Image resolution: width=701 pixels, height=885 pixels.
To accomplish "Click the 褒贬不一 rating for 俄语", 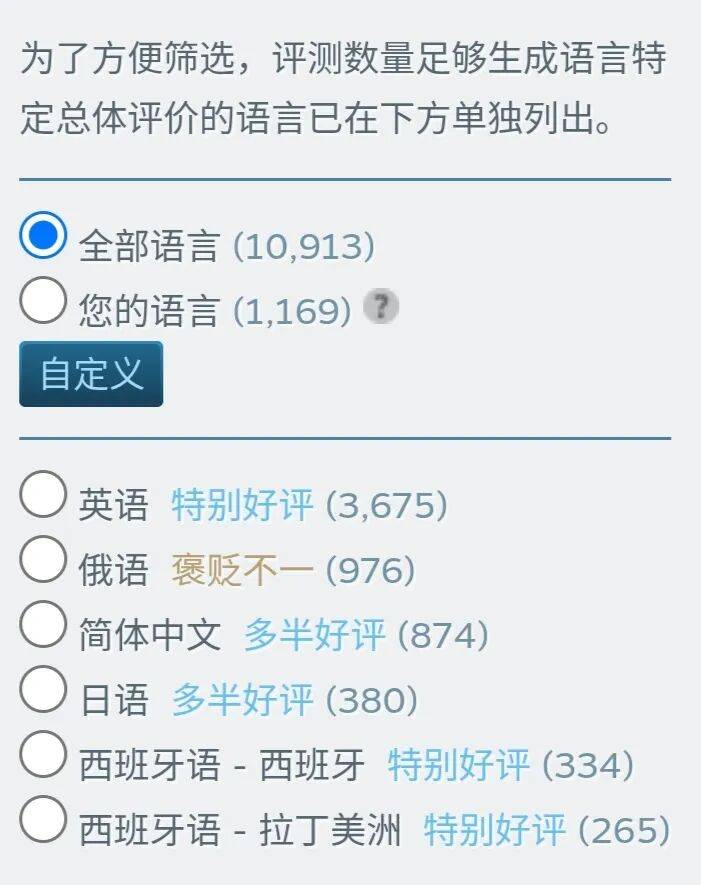I will coord(242,570).
